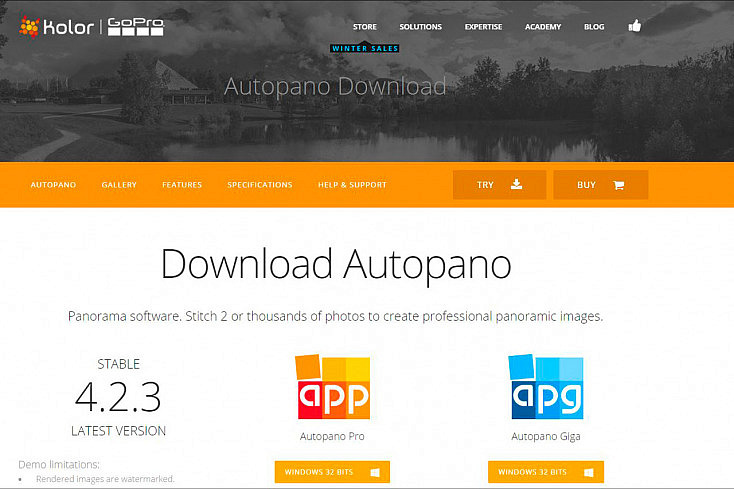Viewport: 734px width, 489px height.
Task: Download Autopano Giga Windows 32 bits
Action: 546,472
